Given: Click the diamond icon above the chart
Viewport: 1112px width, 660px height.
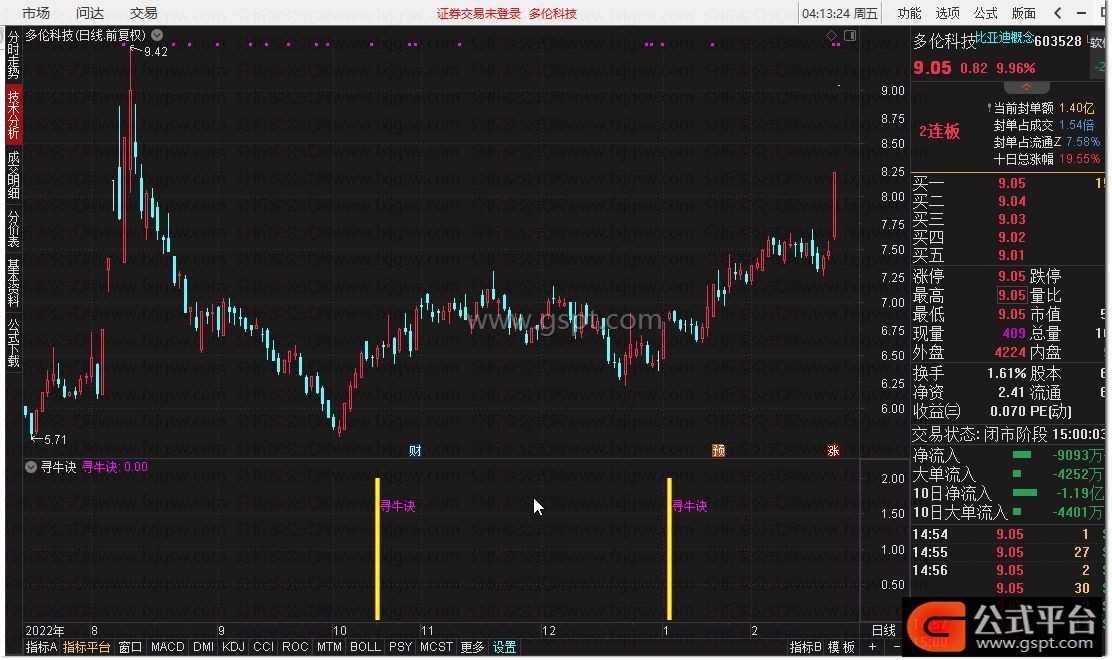Looking at the screenshot, I should coord(832,35).
